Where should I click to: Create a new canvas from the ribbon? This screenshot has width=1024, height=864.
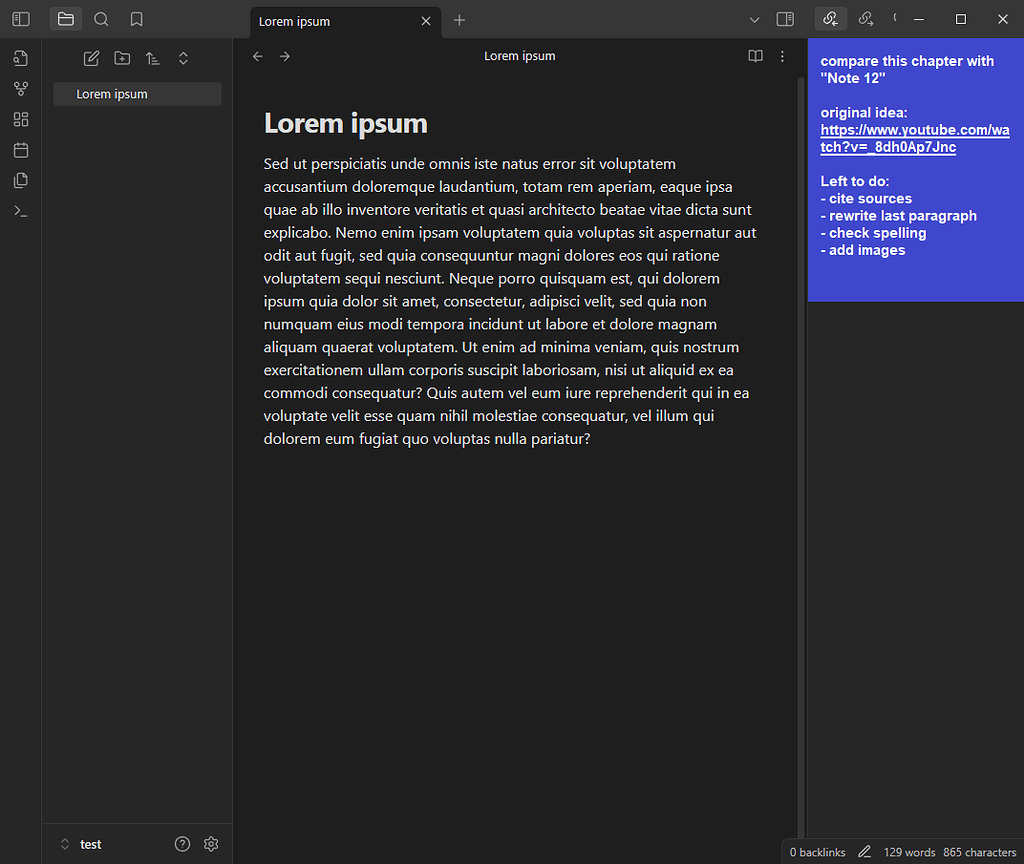pyautogui.click(x=21, y=120)
